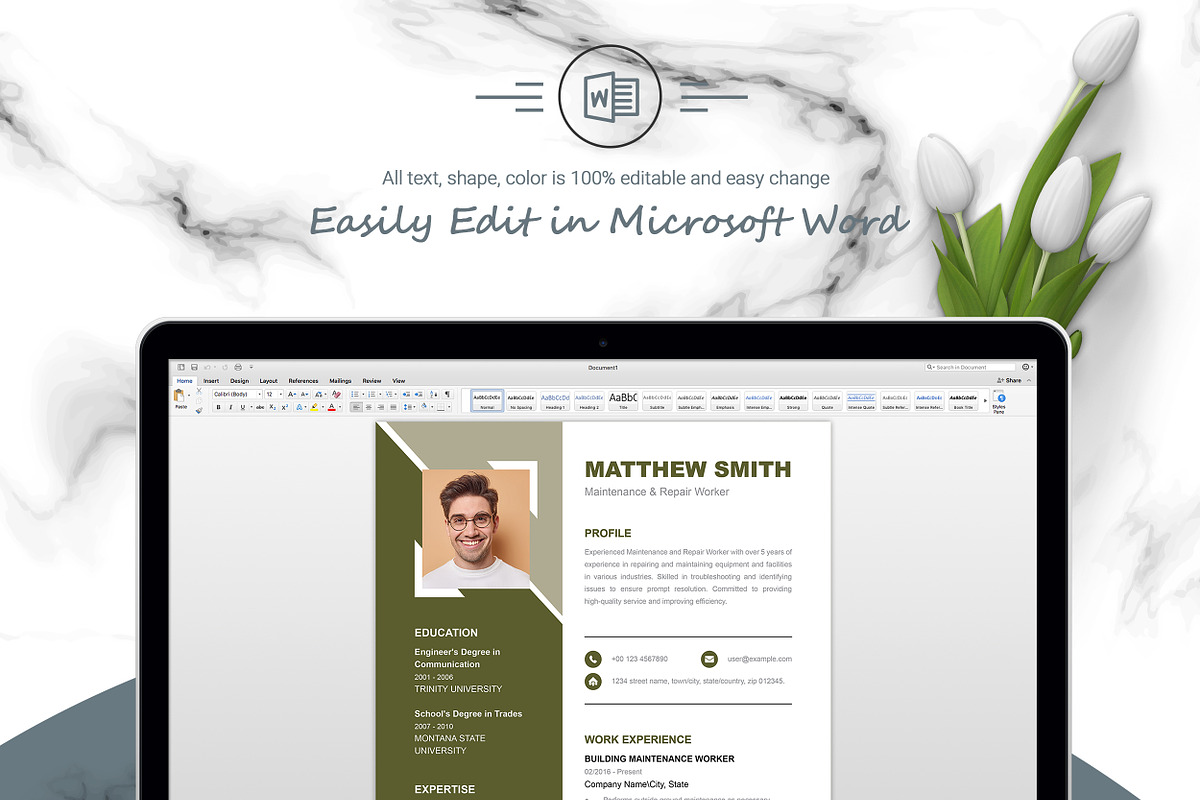Click the Paste clipboard icon

tap(179, 396)
